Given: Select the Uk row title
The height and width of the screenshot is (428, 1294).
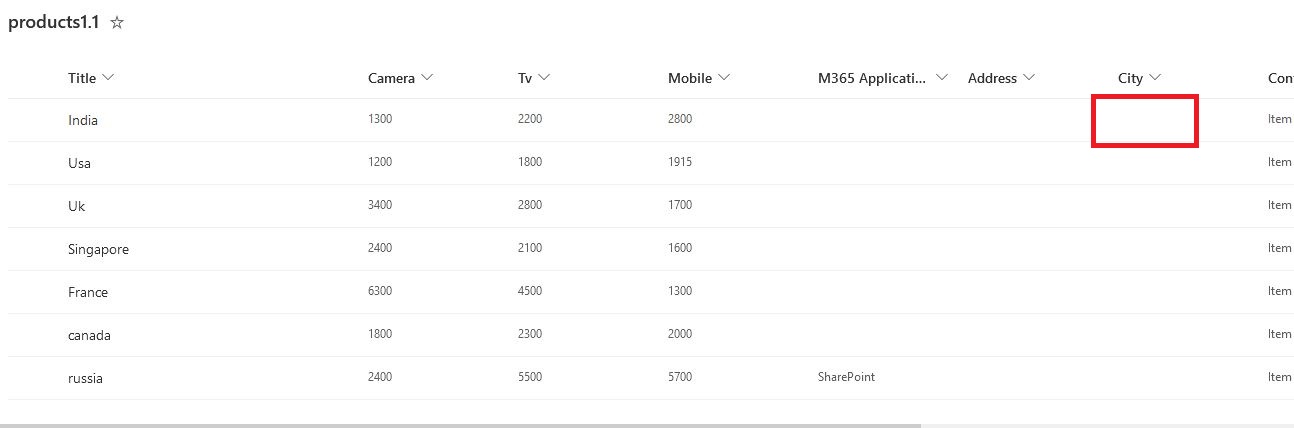Looking at the screenshot, I should point(76,206).
